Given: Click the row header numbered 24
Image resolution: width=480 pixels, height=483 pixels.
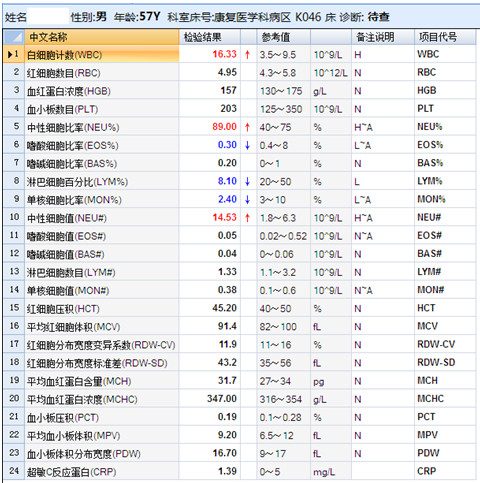Looking at the screenshot, I should click(14, 471).
